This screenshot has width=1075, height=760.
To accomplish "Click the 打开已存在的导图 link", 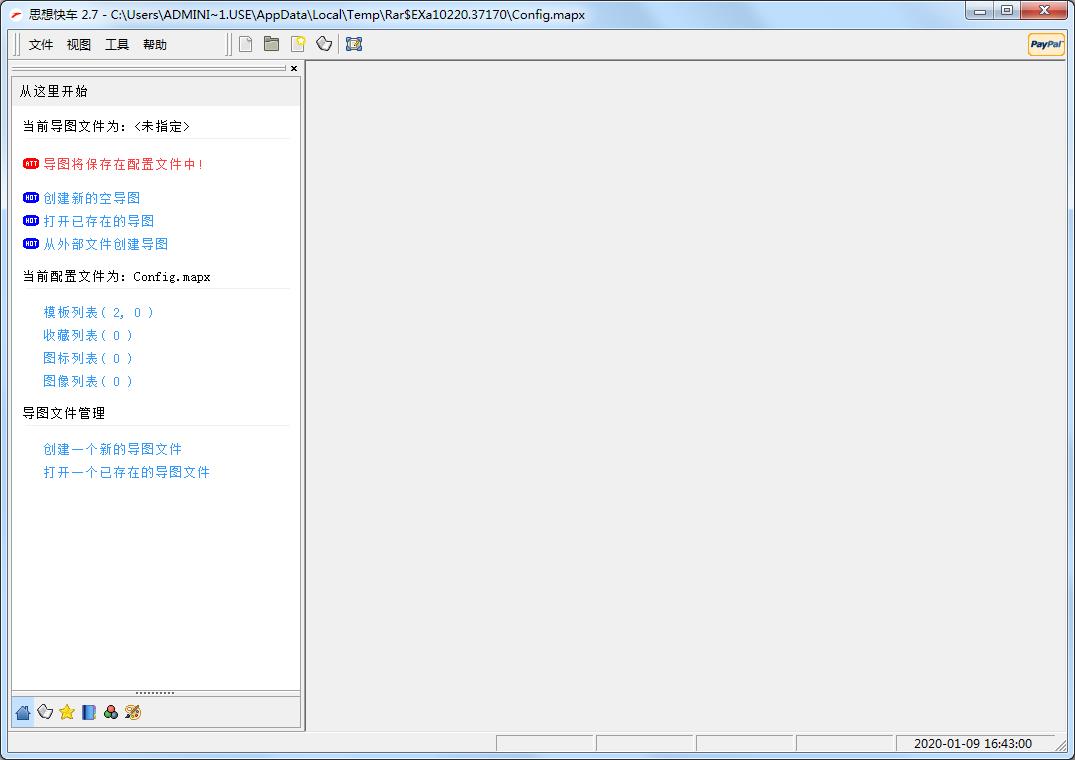I will 98,221.
